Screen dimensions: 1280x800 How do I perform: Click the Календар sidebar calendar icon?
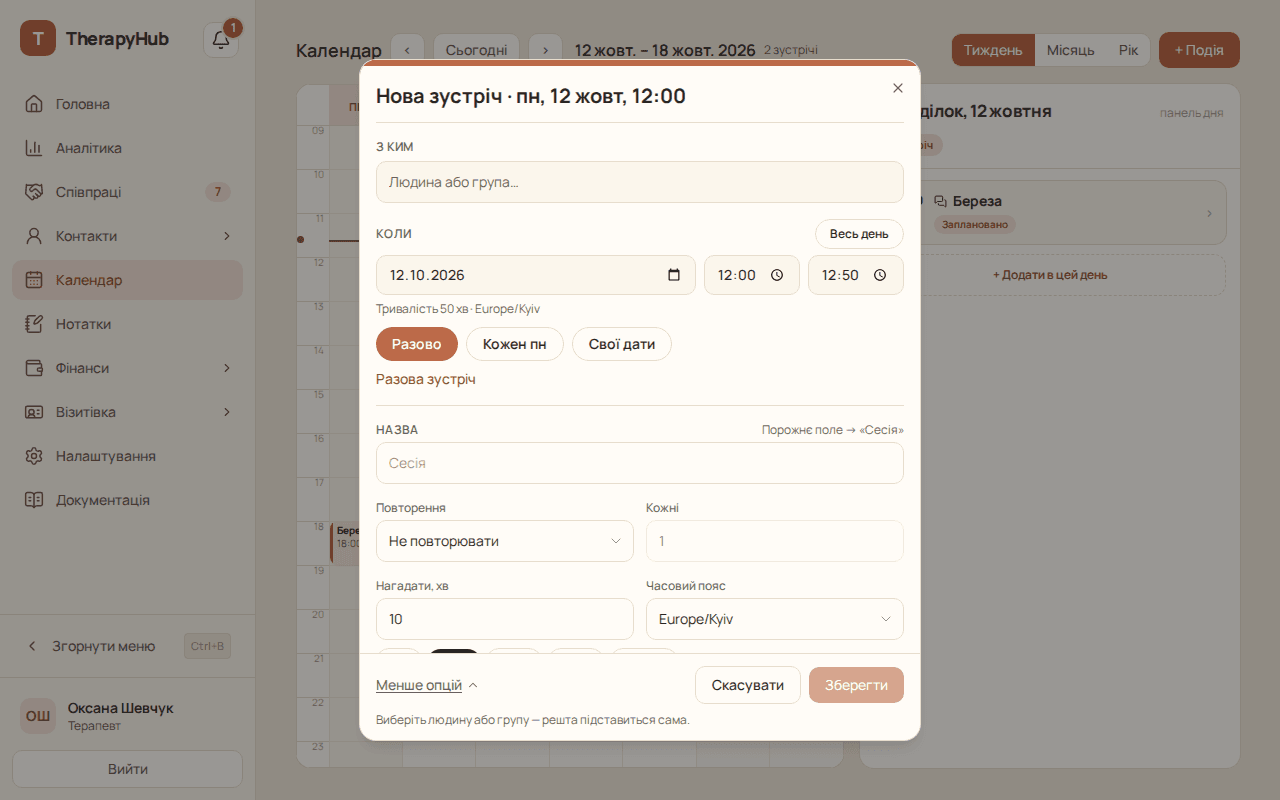[34, 280]
